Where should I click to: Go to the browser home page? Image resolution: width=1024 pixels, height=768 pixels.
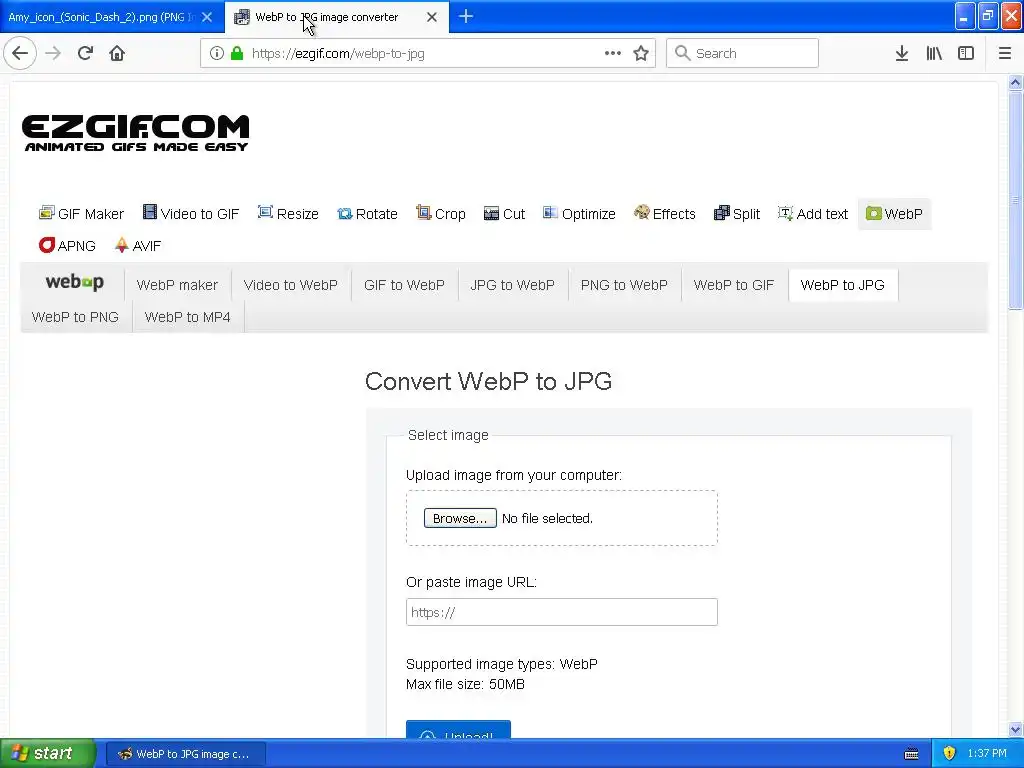(117, 53)
